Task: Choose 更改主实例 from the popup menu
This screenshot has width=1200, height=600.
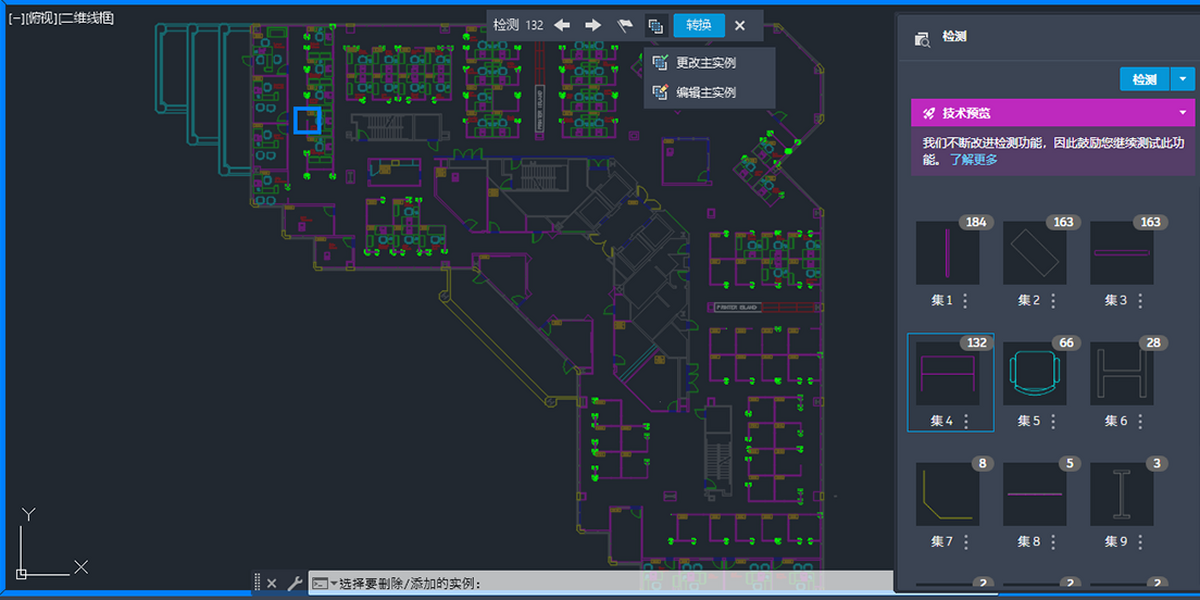Action: point(705,63)
